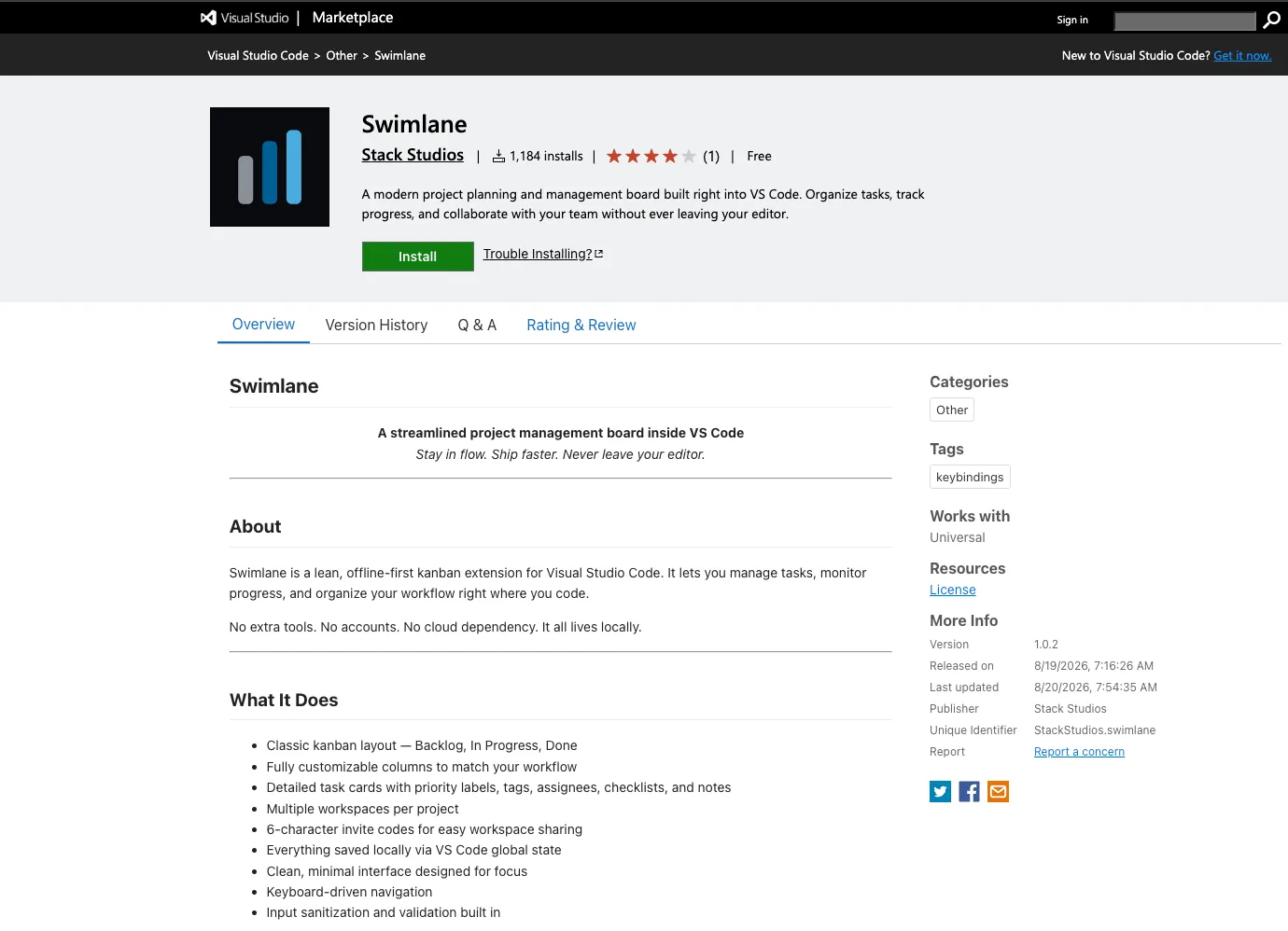Select the Other category chip
The image size is (1288, 931).
[952, 410]
